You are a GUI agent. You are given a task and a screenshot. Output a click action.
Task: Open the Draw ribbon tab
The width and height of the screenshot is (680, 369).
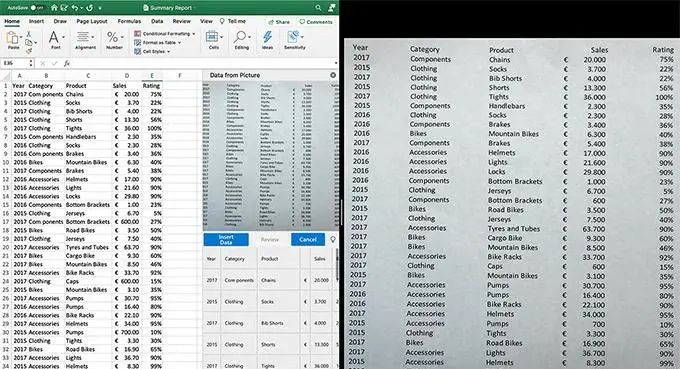[60, 21]
